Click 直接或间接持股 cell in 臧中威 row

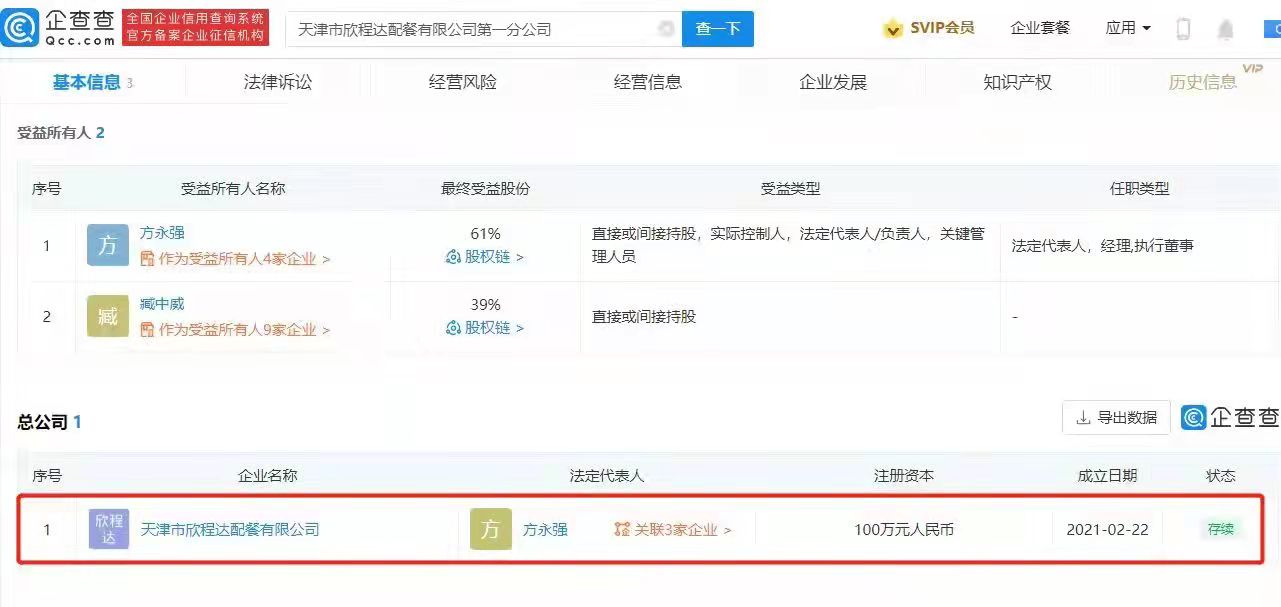(644, 316)
